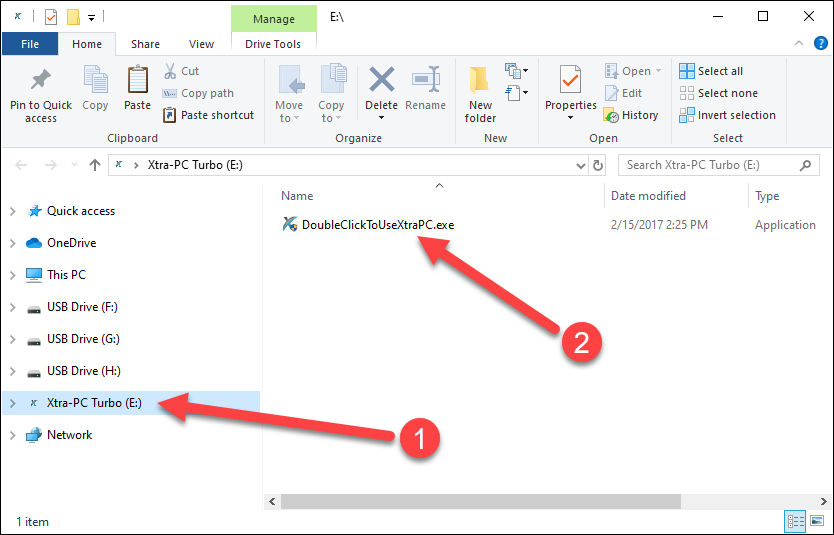Expand OneDrive tree node
The height and width of the screenshot is (535, 834).
[x=13, y=243]
